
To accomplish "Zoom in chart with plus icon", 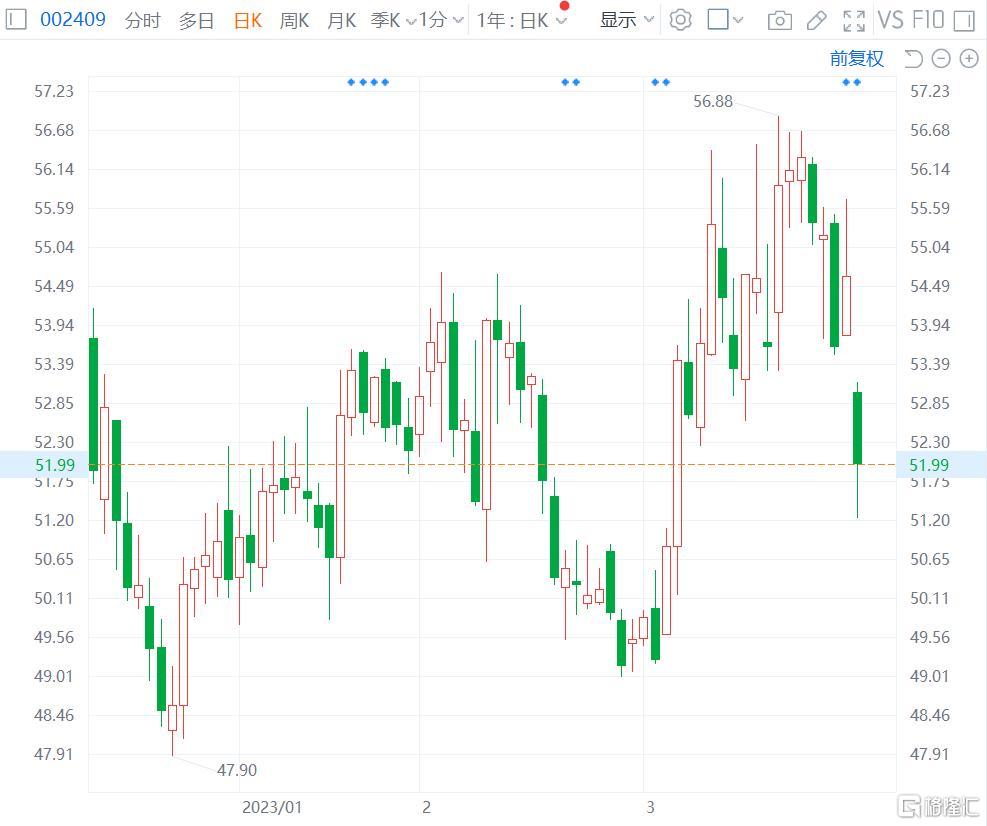I will click(969, 59).
